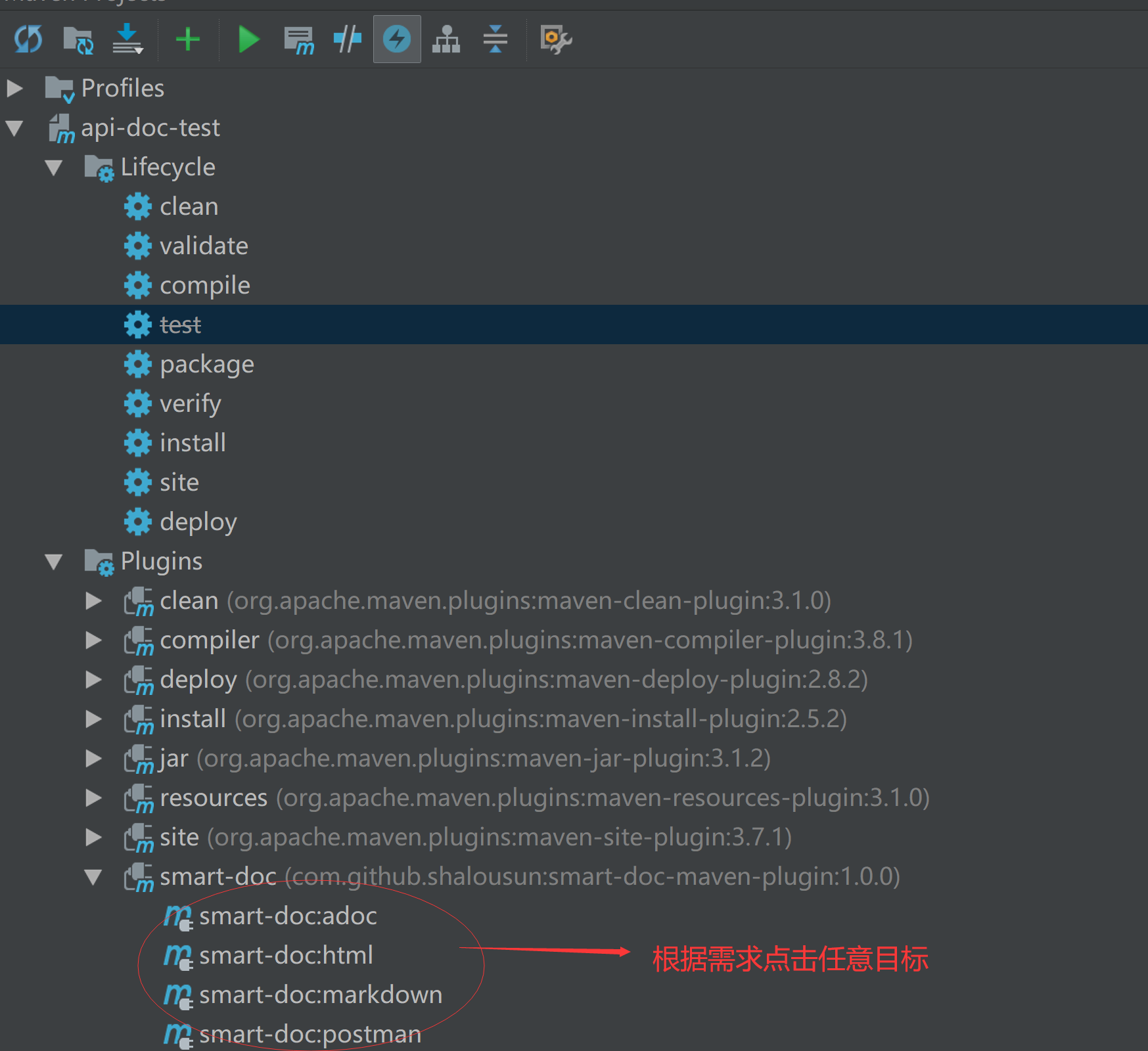Click Generate Sources and Update Folders icon

(x=78, y=39)
